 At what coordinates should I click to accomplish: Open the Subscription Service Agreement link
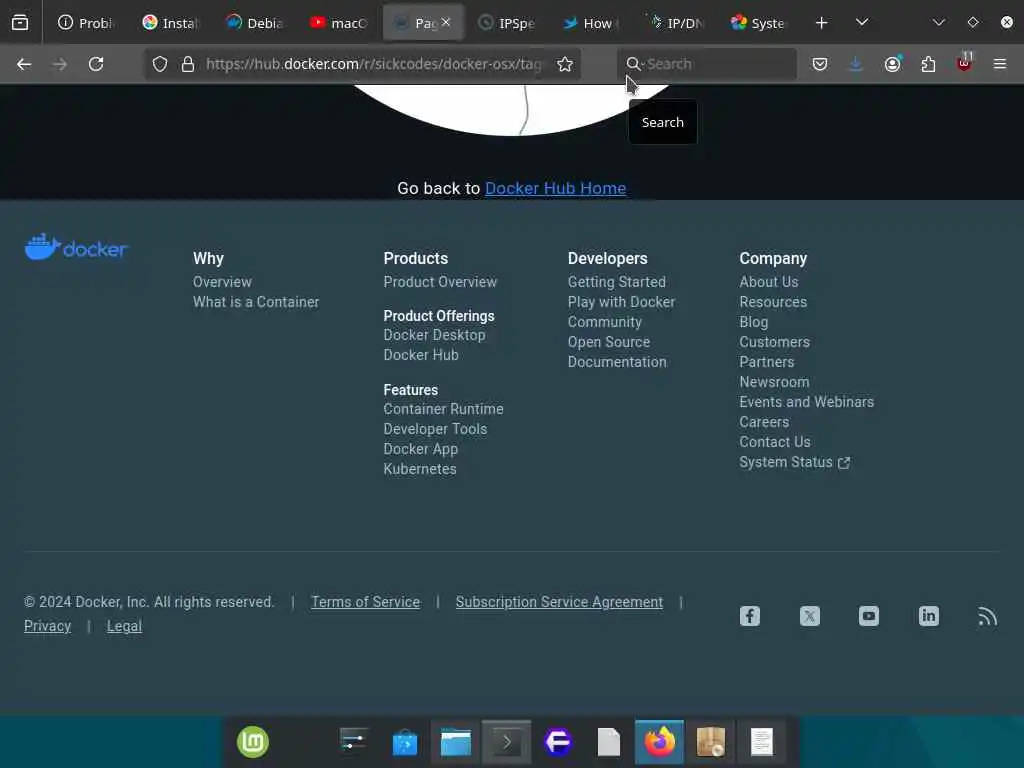point(560,602)
